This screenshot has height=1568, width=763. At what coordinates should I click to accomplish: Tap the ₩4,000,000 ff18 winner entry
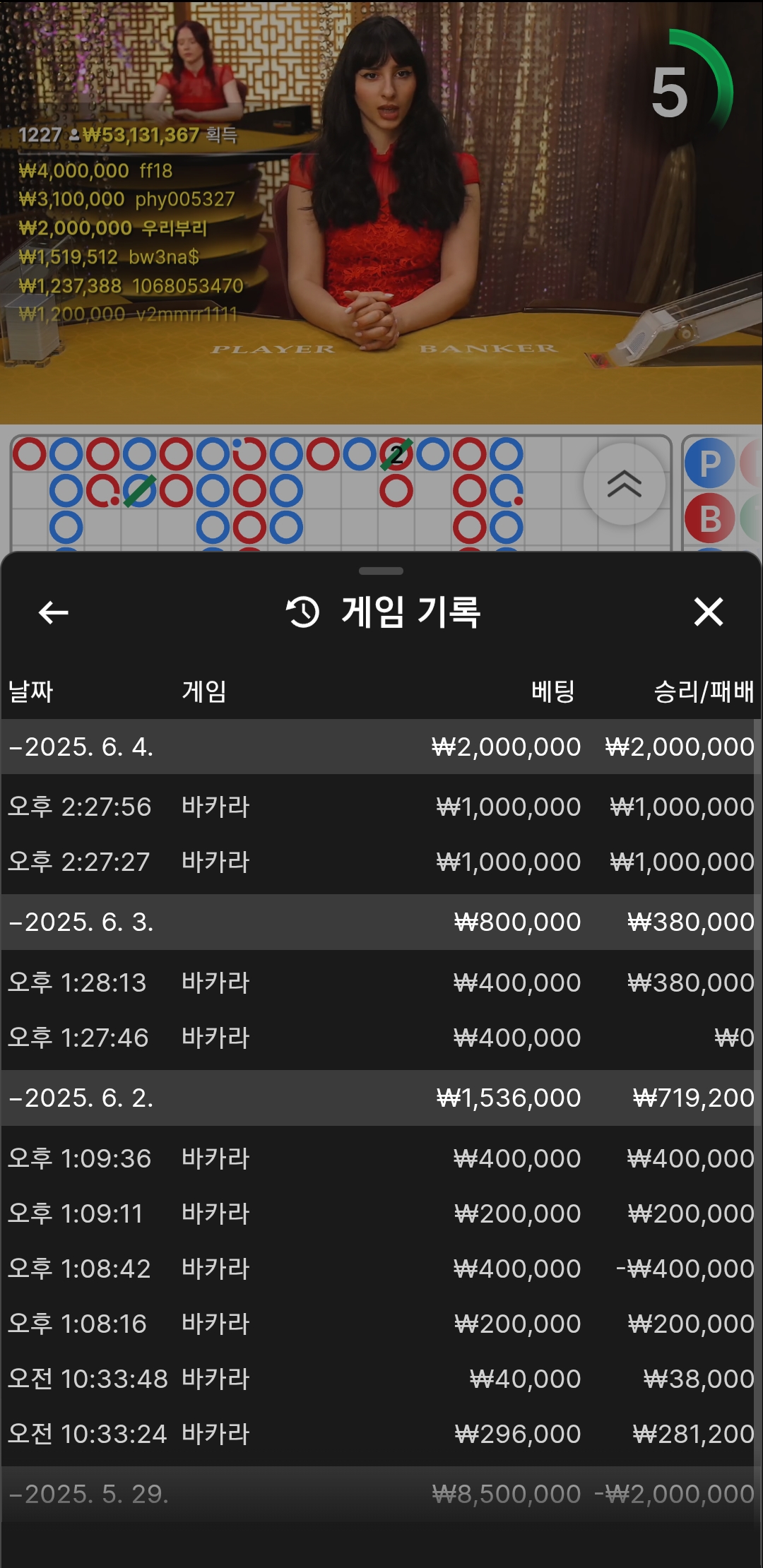[x=95, y=171]
